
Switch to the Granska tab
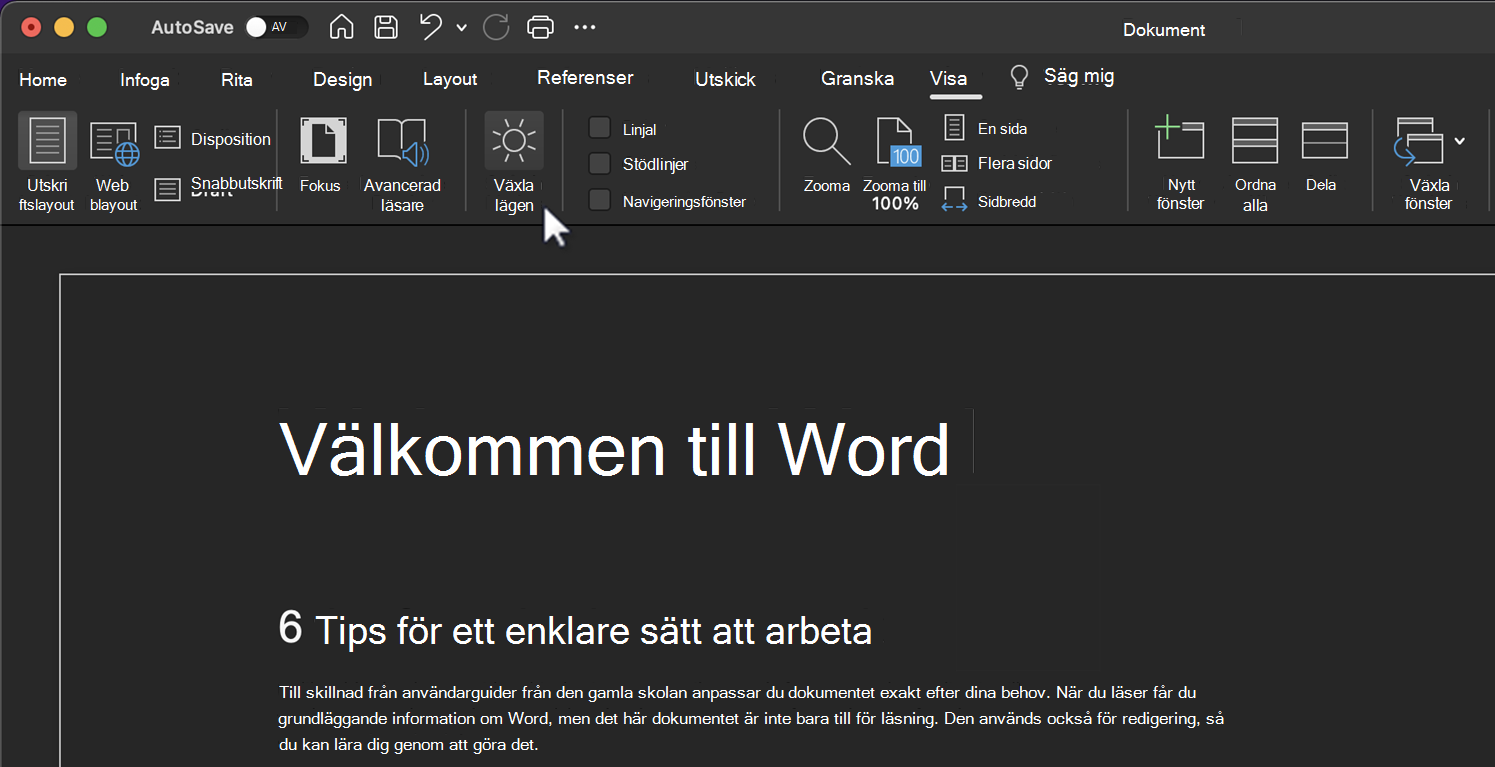click(x=857, y=79)
